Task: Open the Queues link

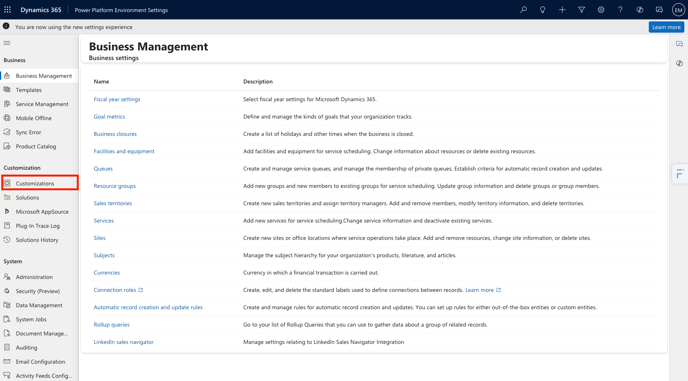Action: tap(103, 169)
